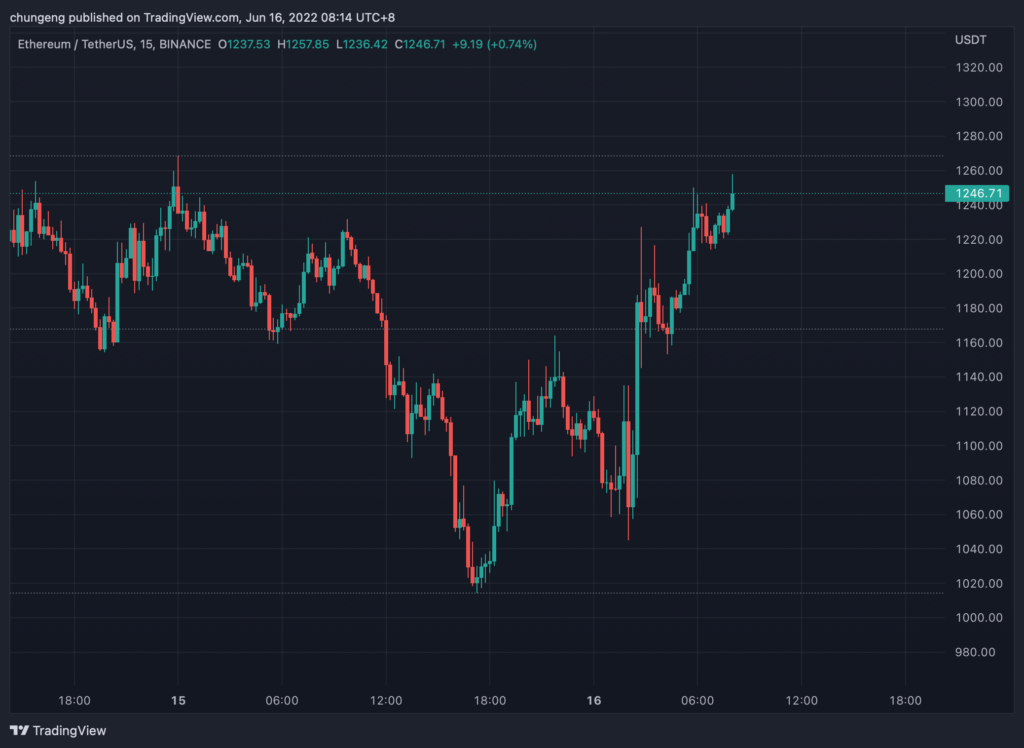This screenshot has width=1024, height=748.
Task: Click the low value L1236.42
Action: [361, 44]
